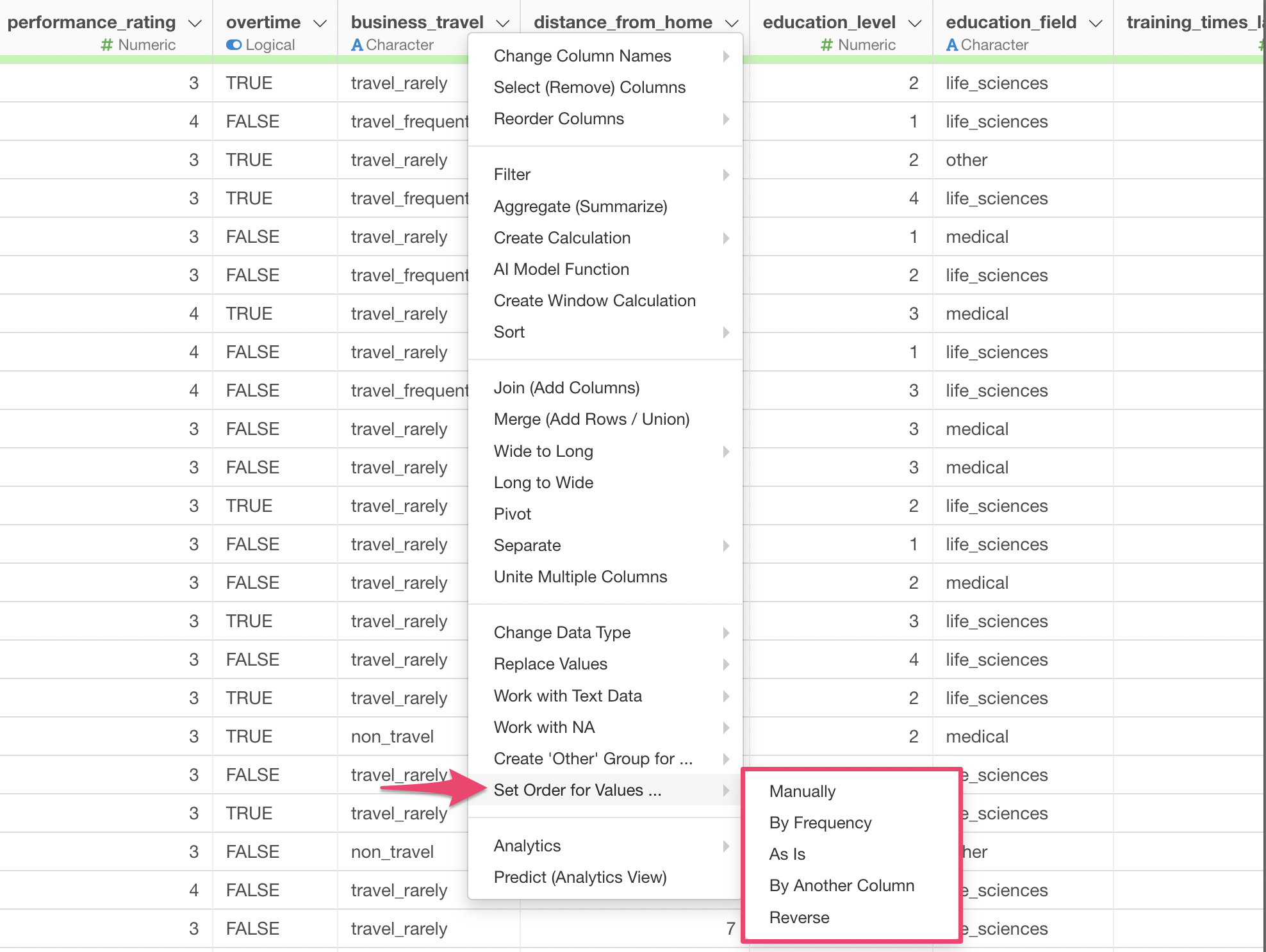Select By Frequency ordering option
This screenshot has width=1266, height=952.
(820, 823)
